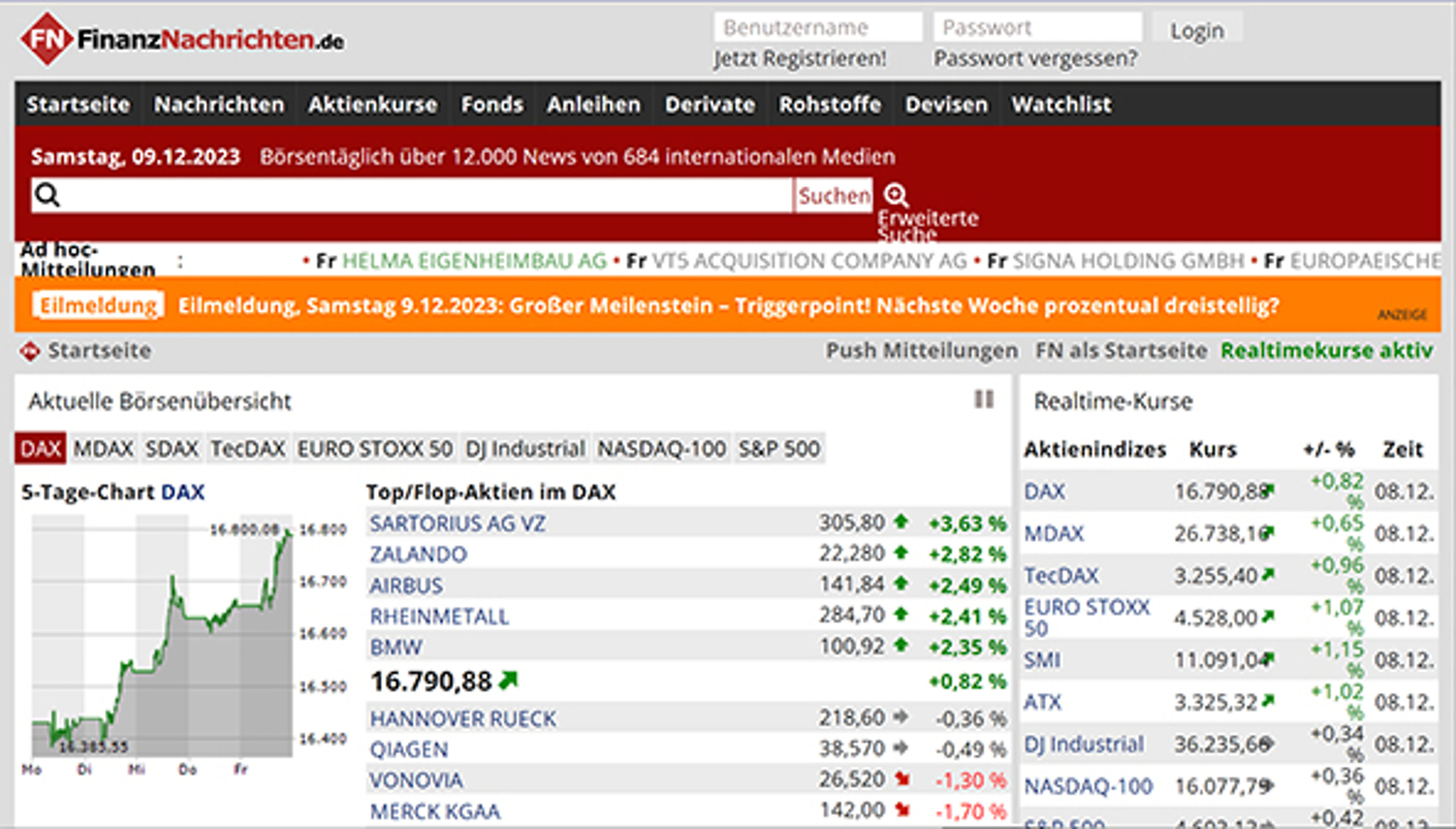Click red down arrow beside Vonovia
1456x829 pixels.
[x=902, y=778]
